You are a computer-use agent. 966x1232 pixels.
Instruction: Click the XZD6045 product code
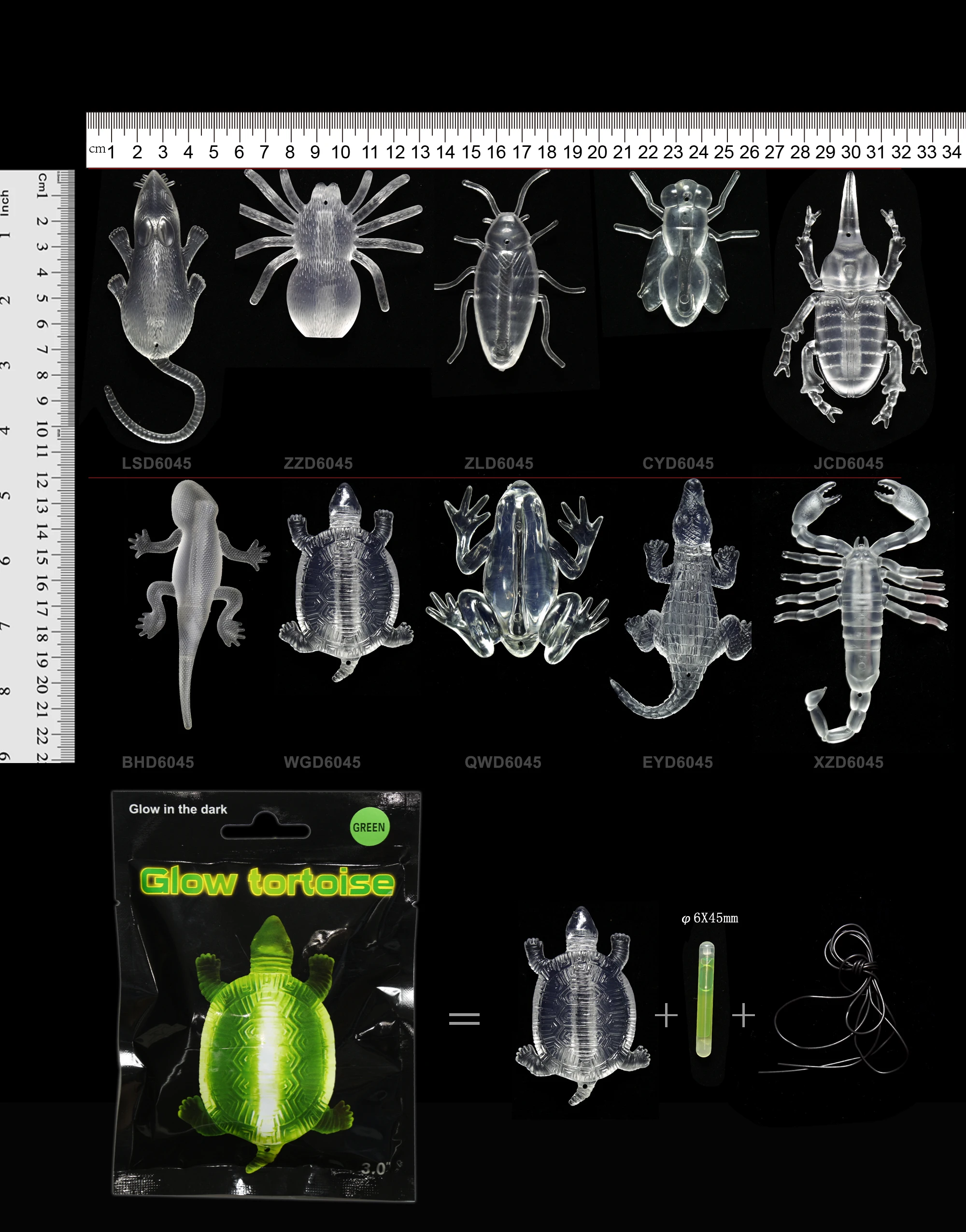848,762
